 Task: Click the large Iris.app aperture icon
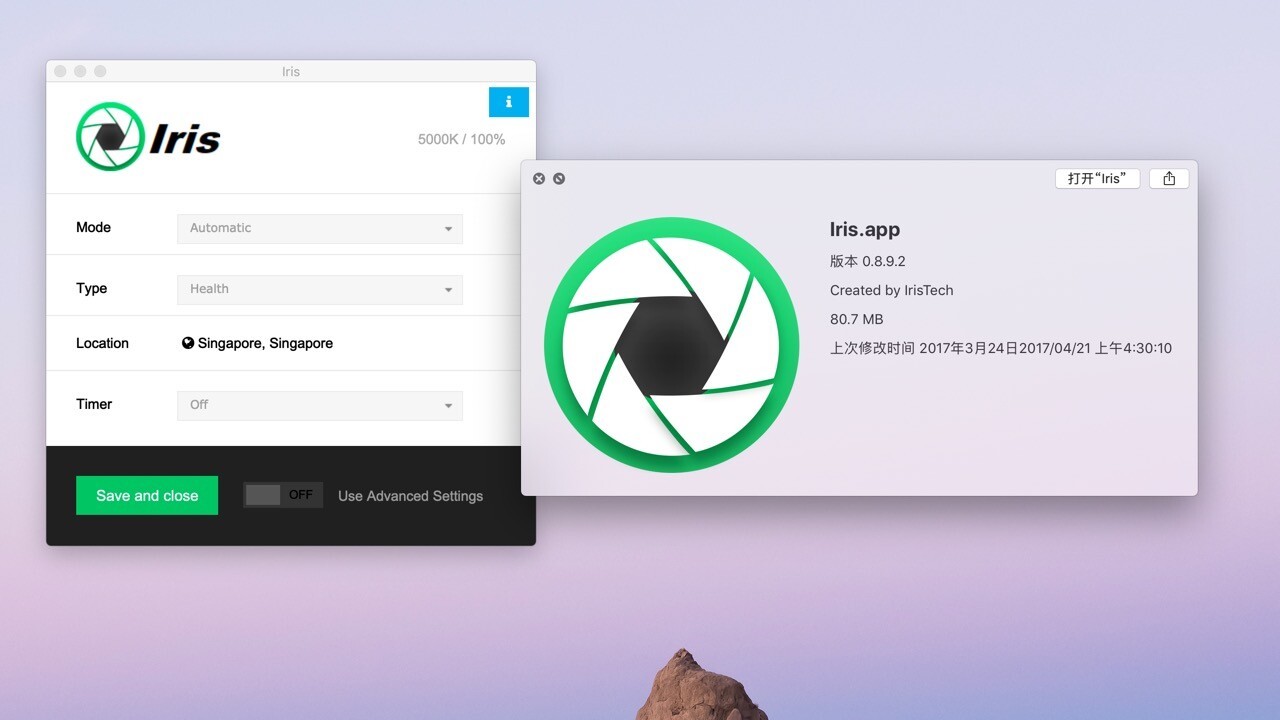pyautogui.click(x=672, y=345)
